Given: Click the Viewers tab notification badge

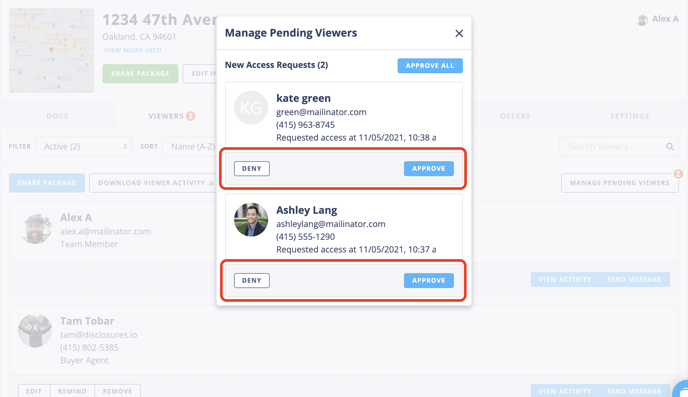Looking at the screenshot, I should 190,116.
